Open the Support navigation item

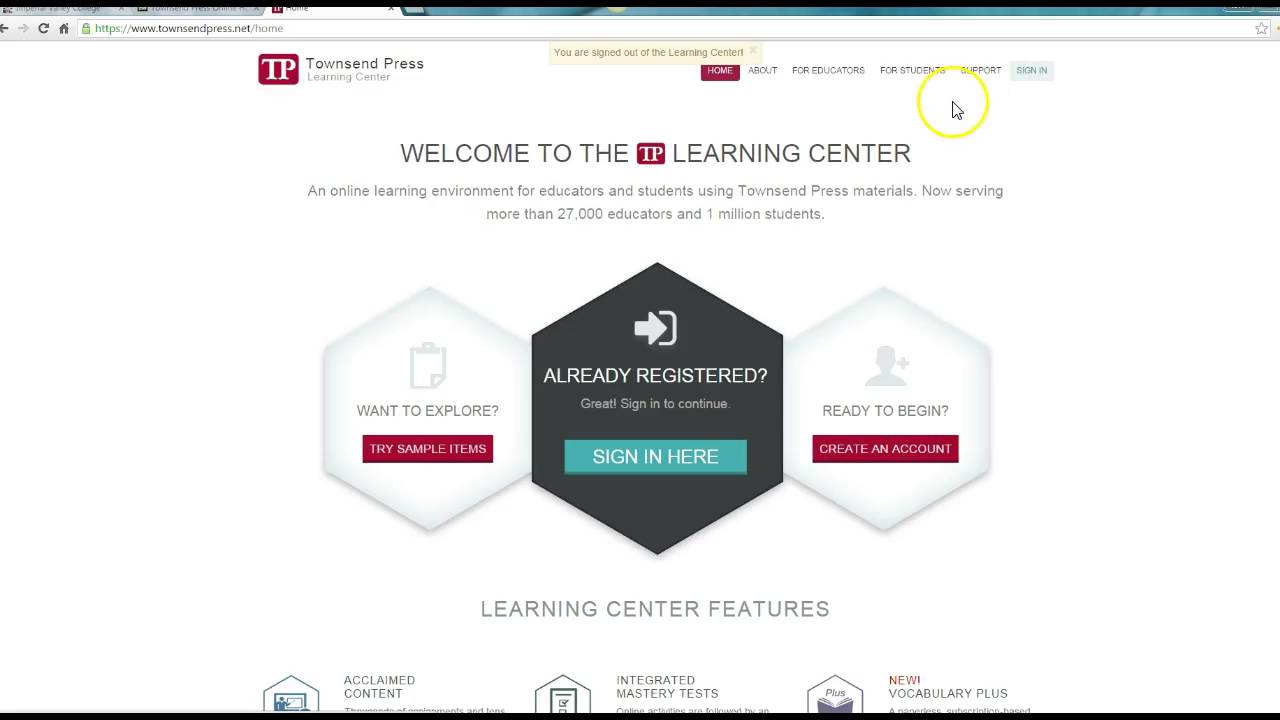click(x=980, y=71)
